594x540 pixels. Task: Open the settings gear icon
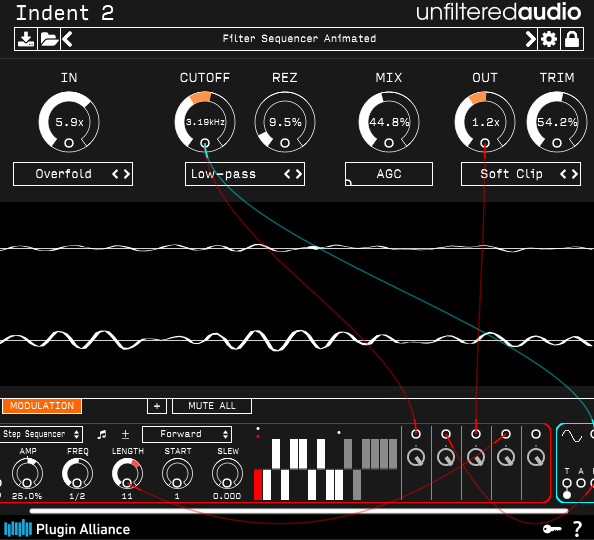(549, 39)
